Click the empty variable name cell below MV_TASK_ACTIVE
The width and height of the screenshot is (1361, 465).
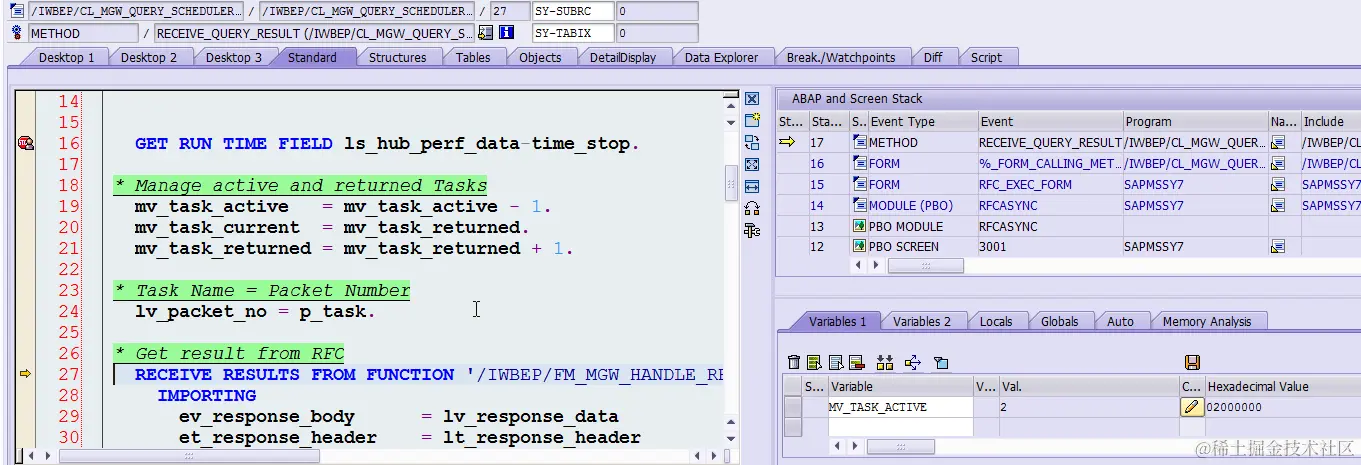(x=899, y=426)
